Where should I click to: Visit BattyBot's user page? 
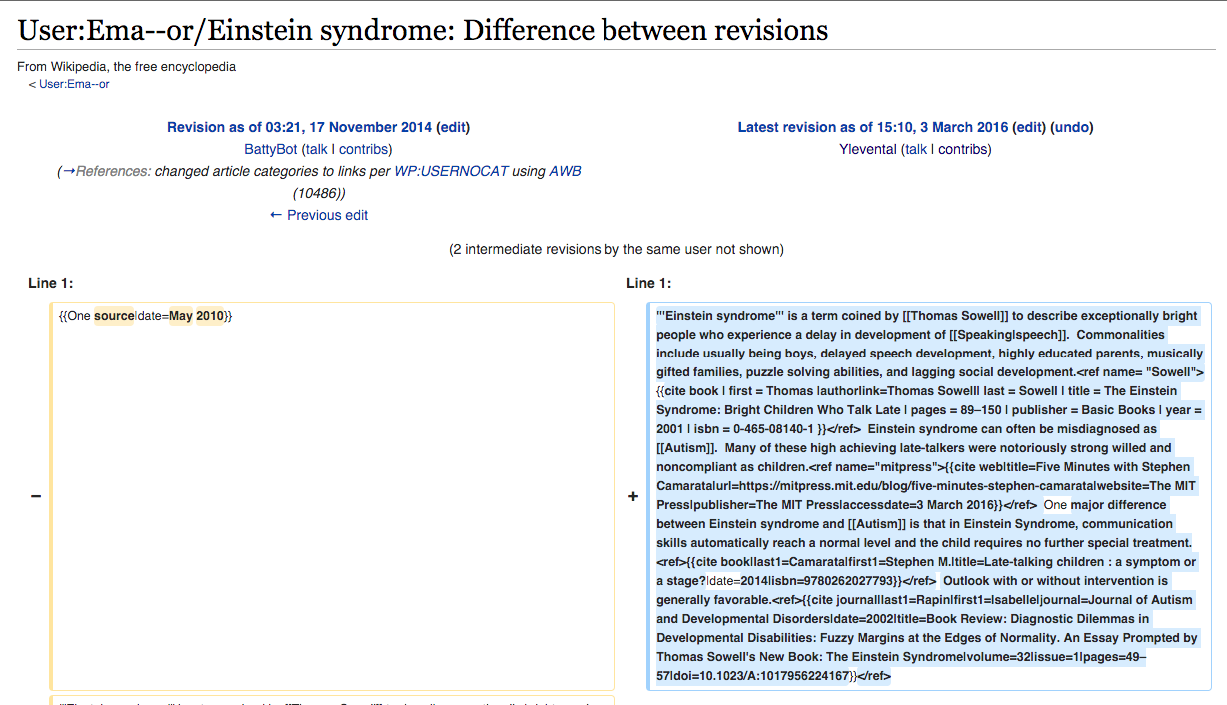[x=271, y=149]
